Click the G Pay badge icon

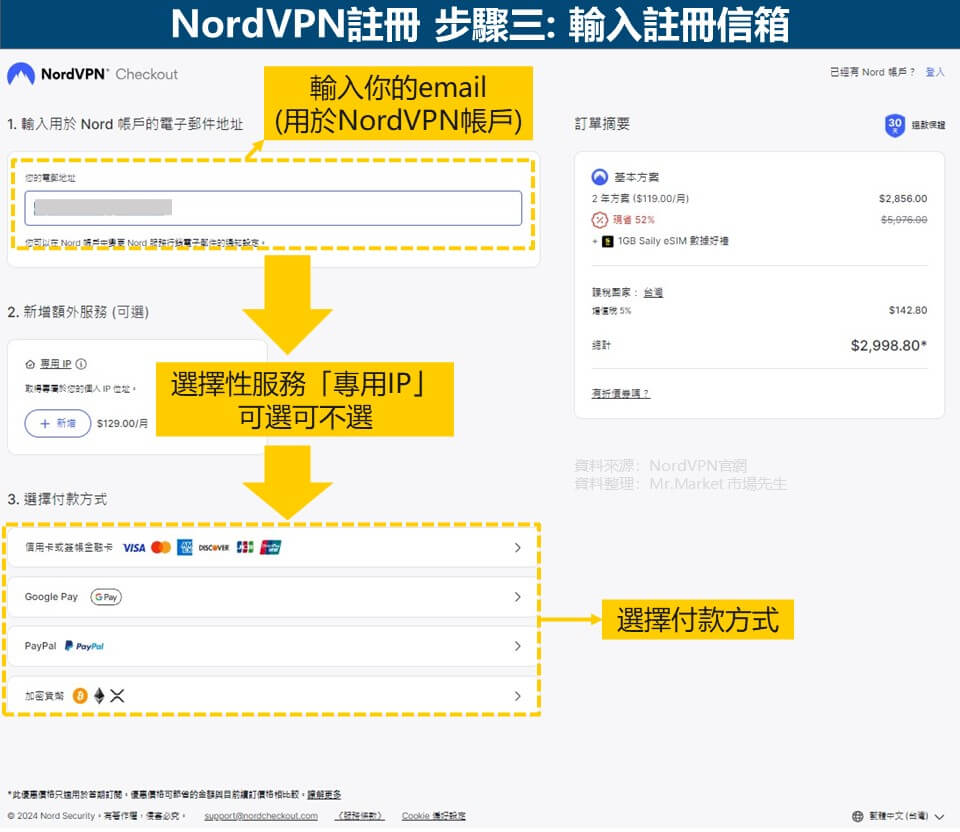[x=106, y=598]
